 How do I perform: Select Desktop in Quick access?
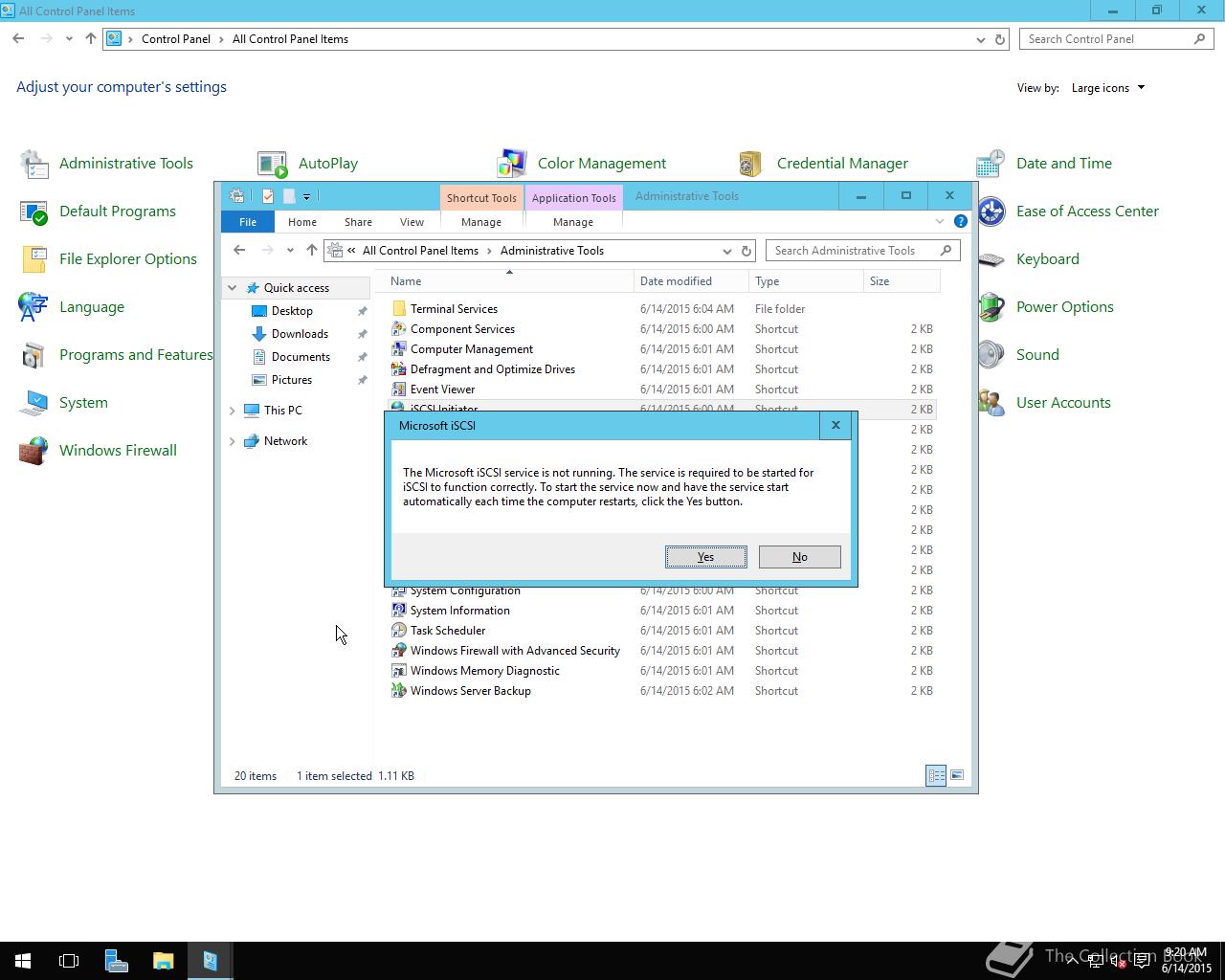292,311
